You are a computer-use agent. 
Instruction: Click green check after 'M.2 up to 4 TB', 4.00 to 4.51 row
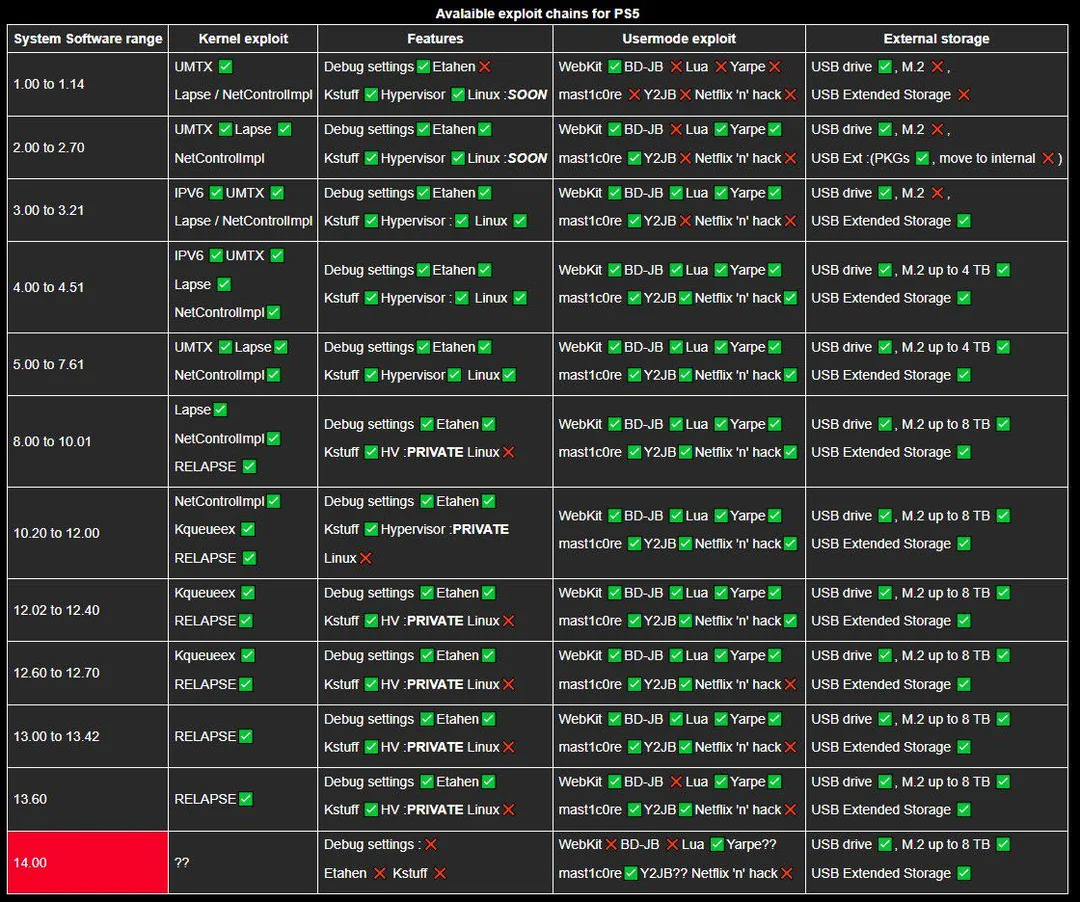pos(1004,270)
